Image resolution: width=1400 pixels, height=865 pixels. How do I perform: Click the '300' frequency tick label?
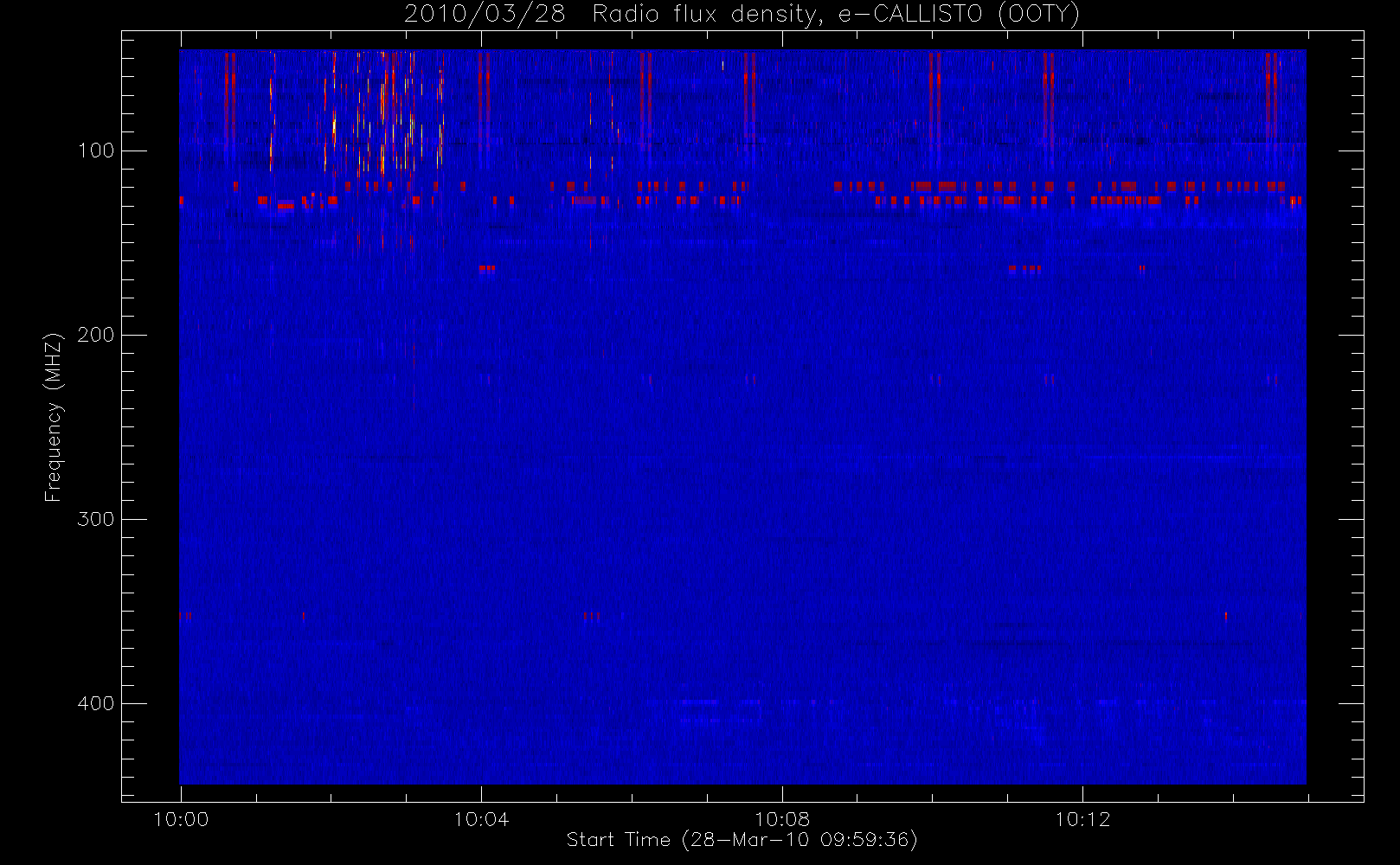96,519
